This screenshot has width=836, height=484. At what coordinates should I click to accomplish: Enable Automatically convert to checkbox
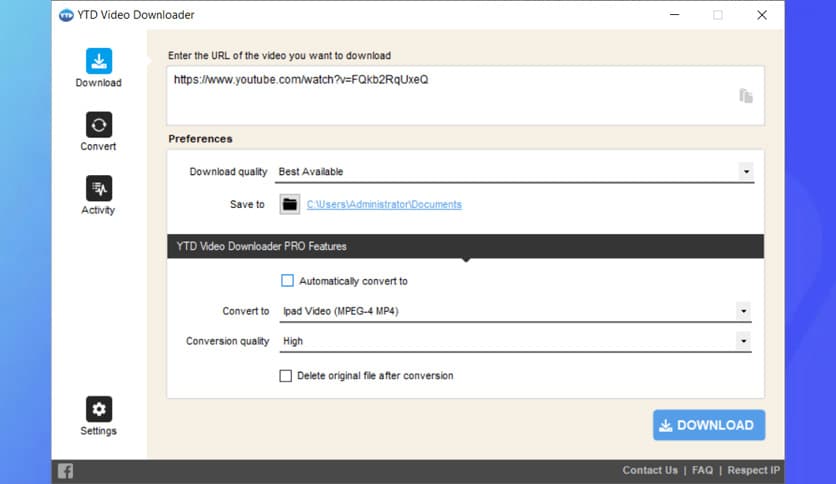coord(287,281)
